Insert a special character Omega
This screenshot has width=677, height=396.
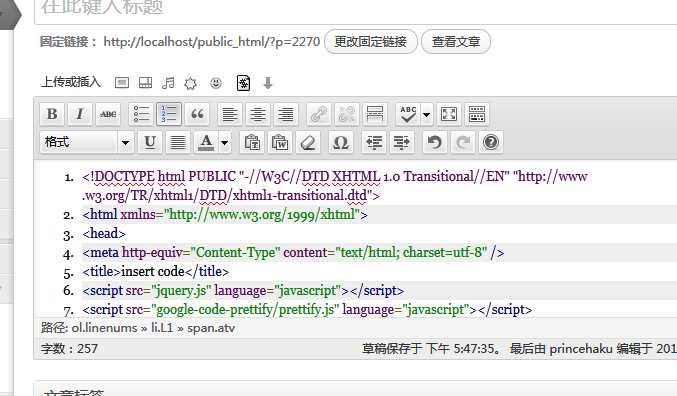pyautogui.click(x=341, y=142)
